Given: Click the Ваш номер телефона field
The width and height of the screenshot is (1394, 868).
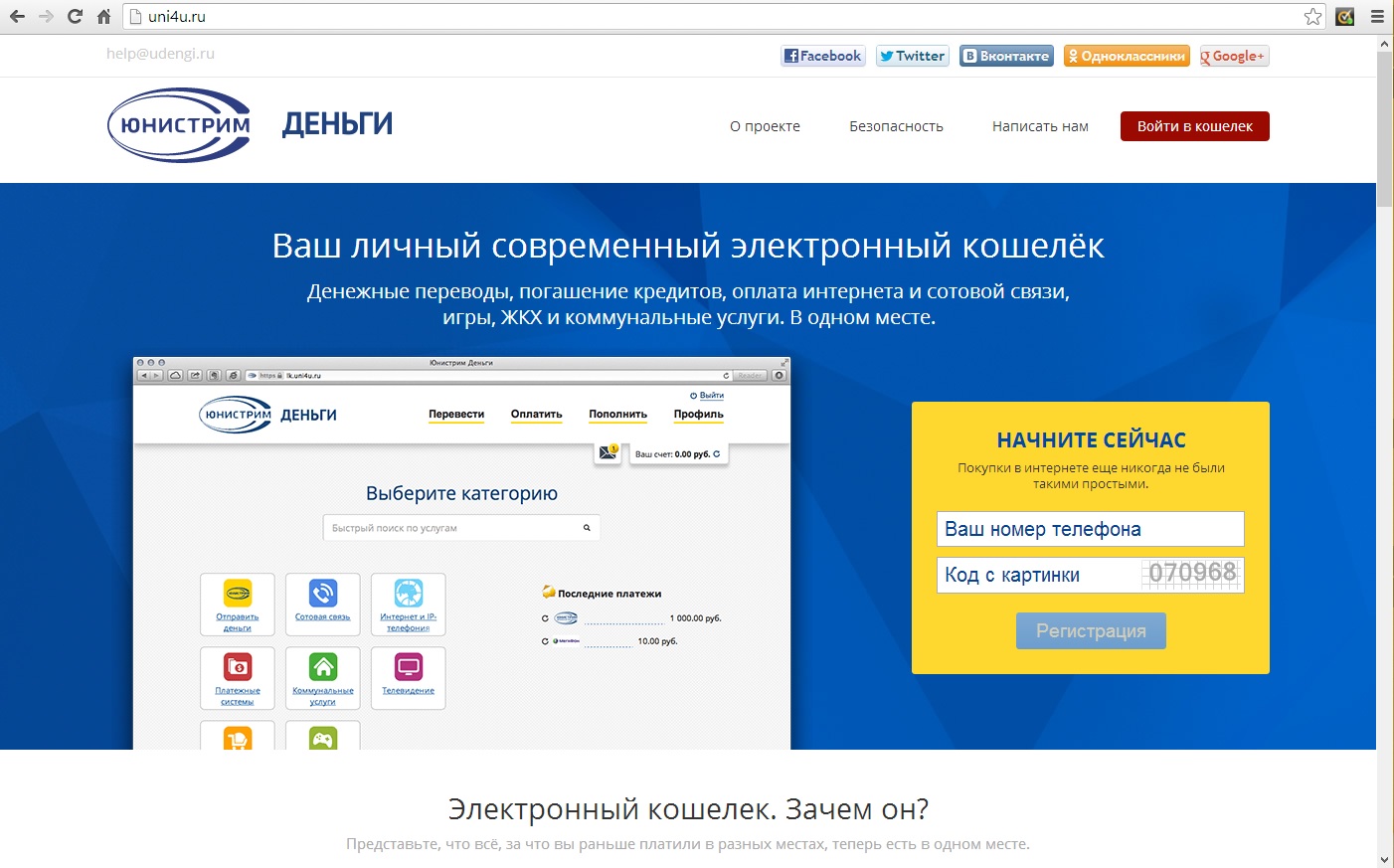Looking at the screenshot, I should (1091, 529).
